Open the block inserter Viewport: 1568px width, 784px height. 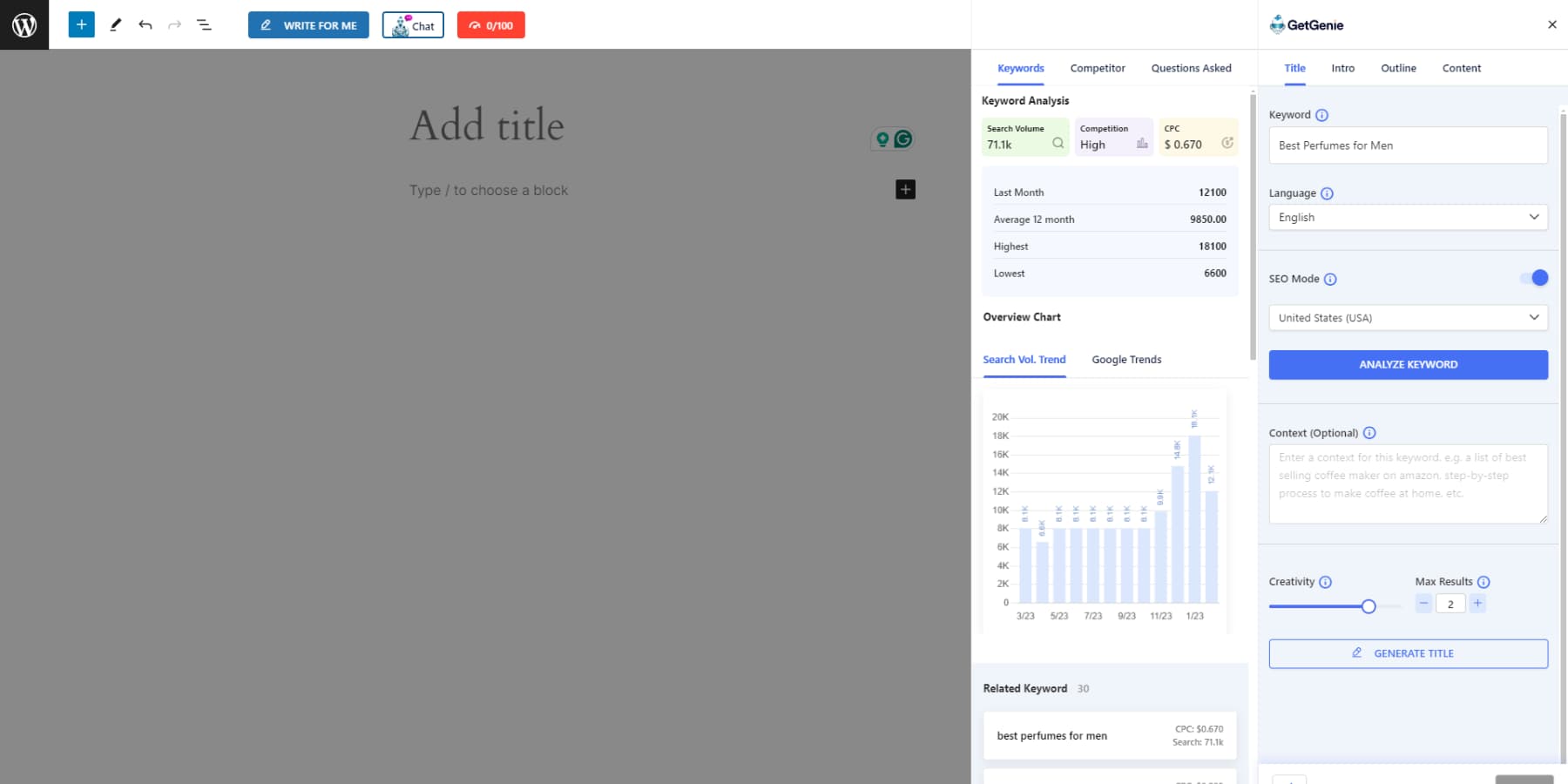click(81, 24)
